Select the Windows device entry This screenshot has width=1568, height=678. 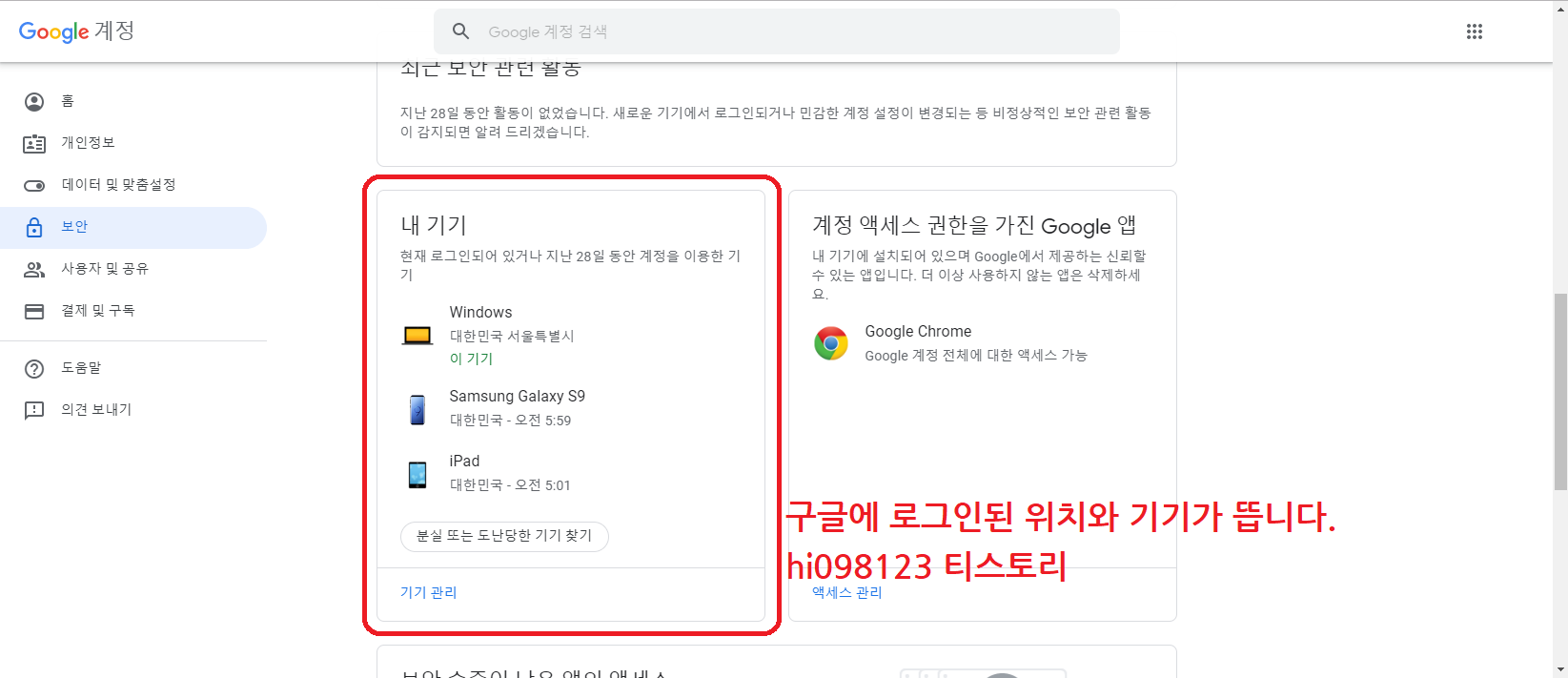point(571,336)
